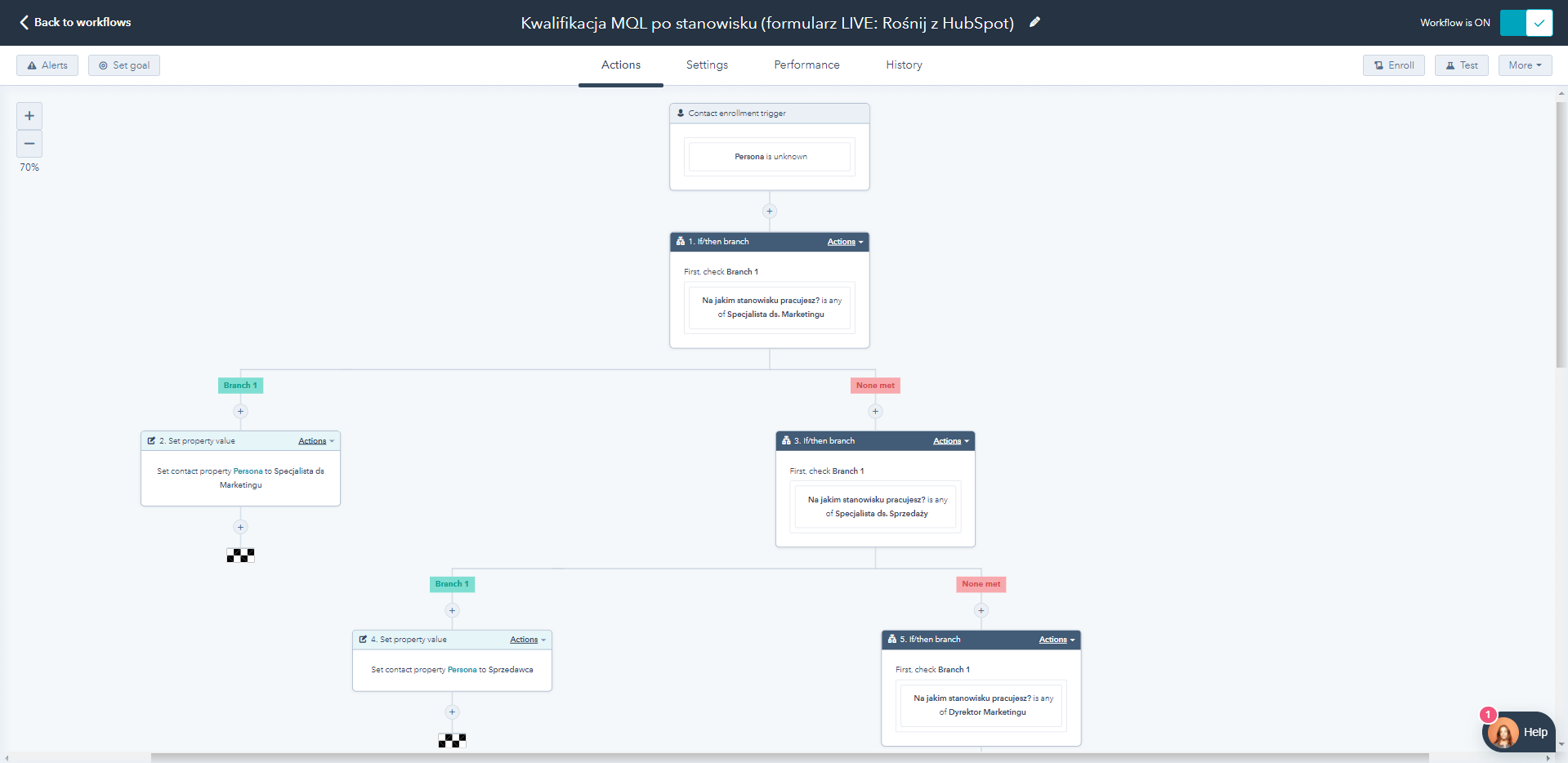1568x763 pixels.
Task: Click the second red None met label
Action: click(x=981, y=584)
